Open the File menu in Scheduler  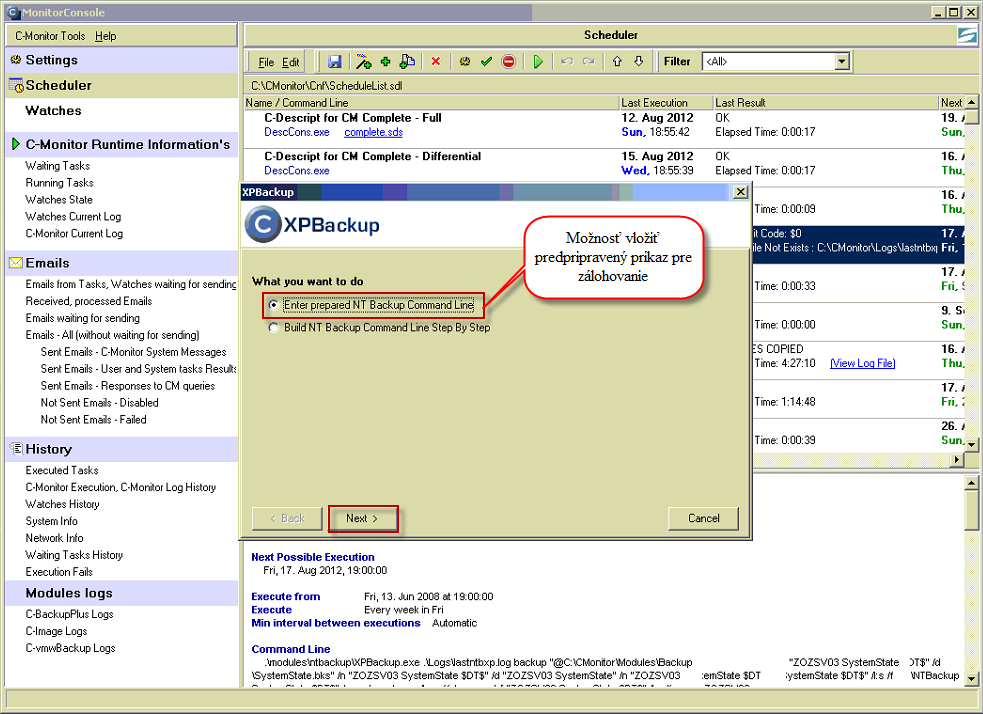click(x=266, y=62)
